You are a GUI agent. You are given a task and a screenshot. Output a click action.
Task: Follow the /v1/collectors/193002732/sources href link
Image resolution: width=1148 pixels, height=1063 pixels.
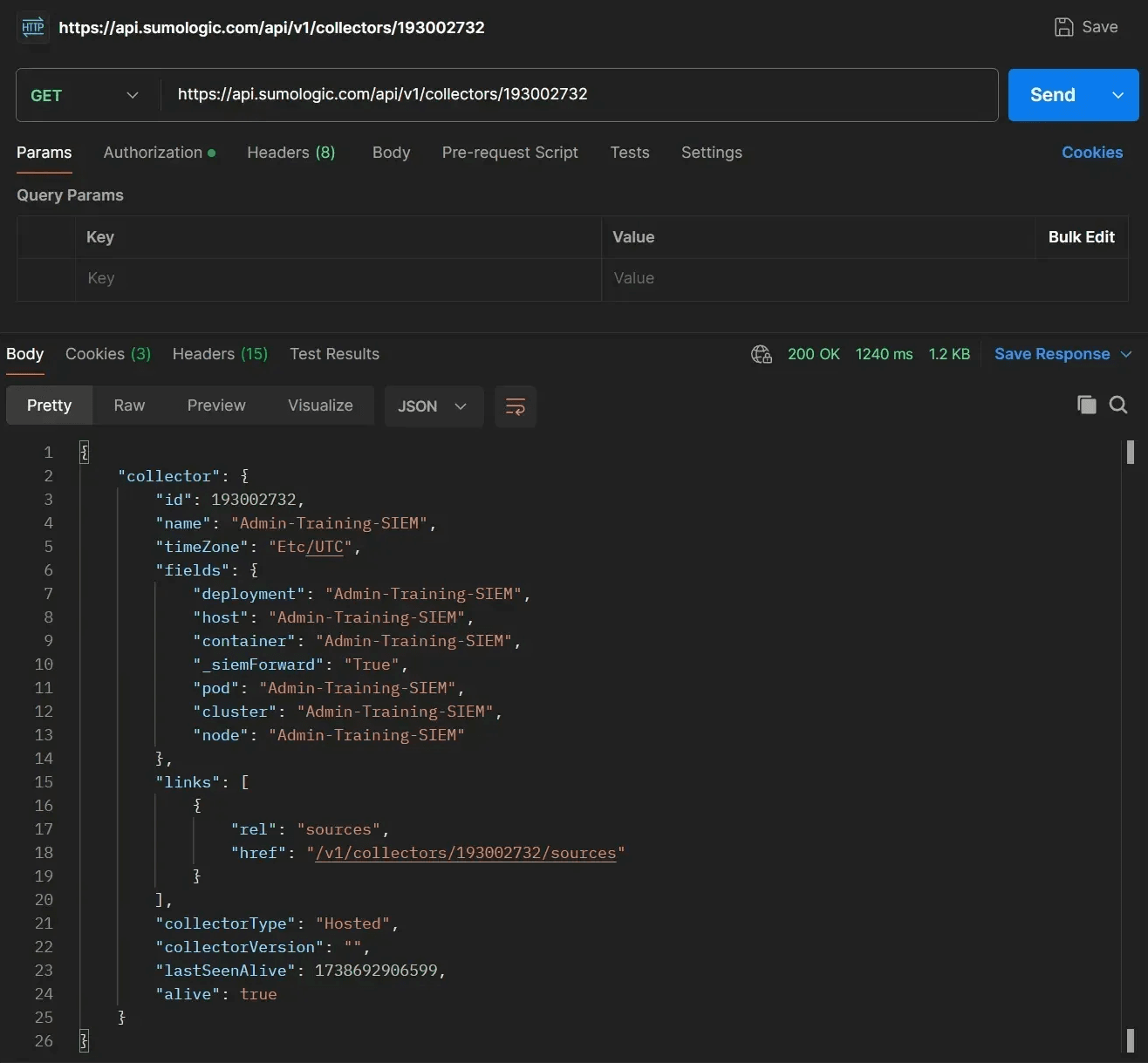coord(466,853)
